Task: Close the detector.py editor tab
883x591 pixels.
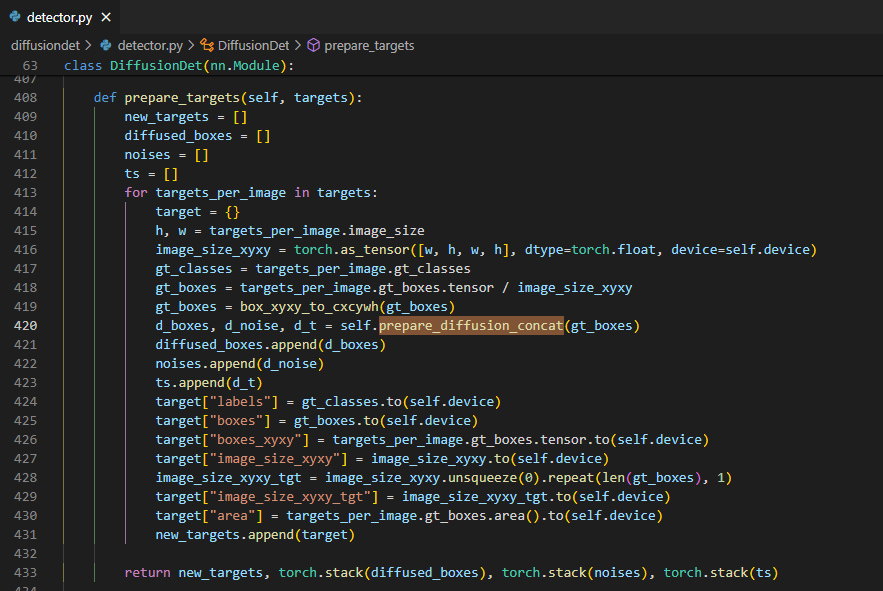Action: (106, 18)
